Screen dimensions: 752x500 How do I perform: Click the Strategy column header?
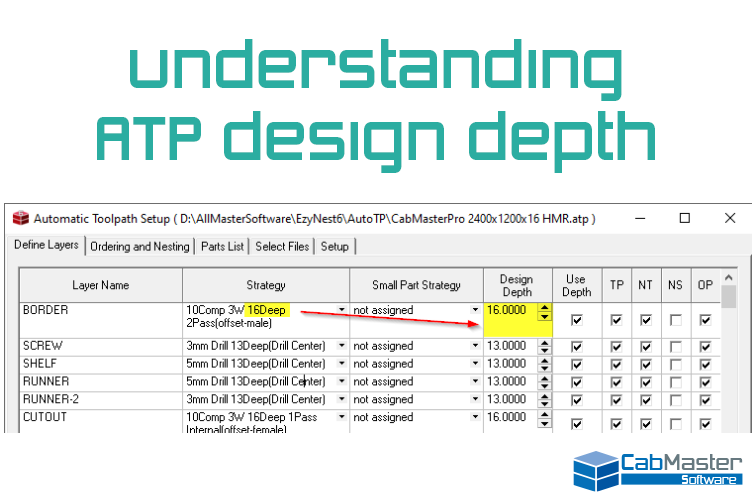(x=266, y=285)
